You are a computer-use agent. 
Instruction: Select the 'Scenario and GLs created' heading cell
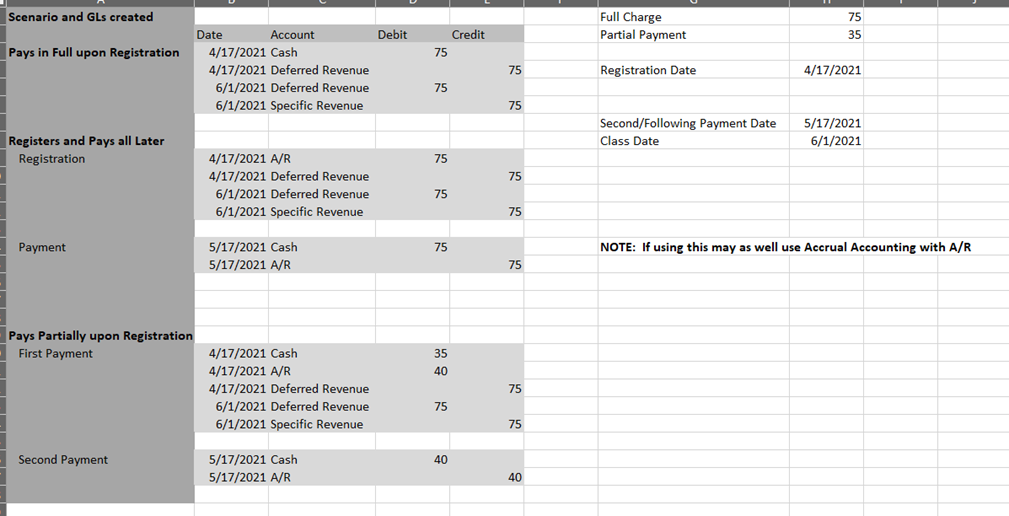pyautogui.click(x=100, y=17)
